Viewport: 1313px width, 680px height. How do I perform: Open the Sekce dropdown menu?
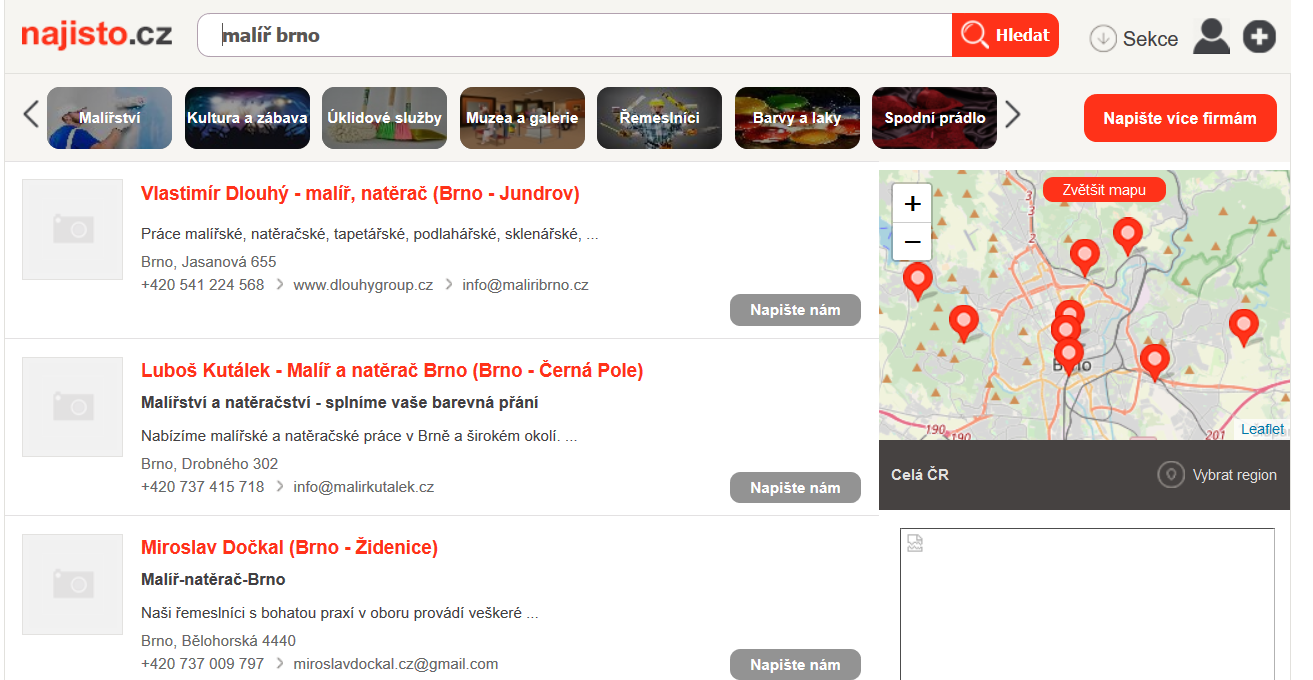click(x=1134, y=39)
